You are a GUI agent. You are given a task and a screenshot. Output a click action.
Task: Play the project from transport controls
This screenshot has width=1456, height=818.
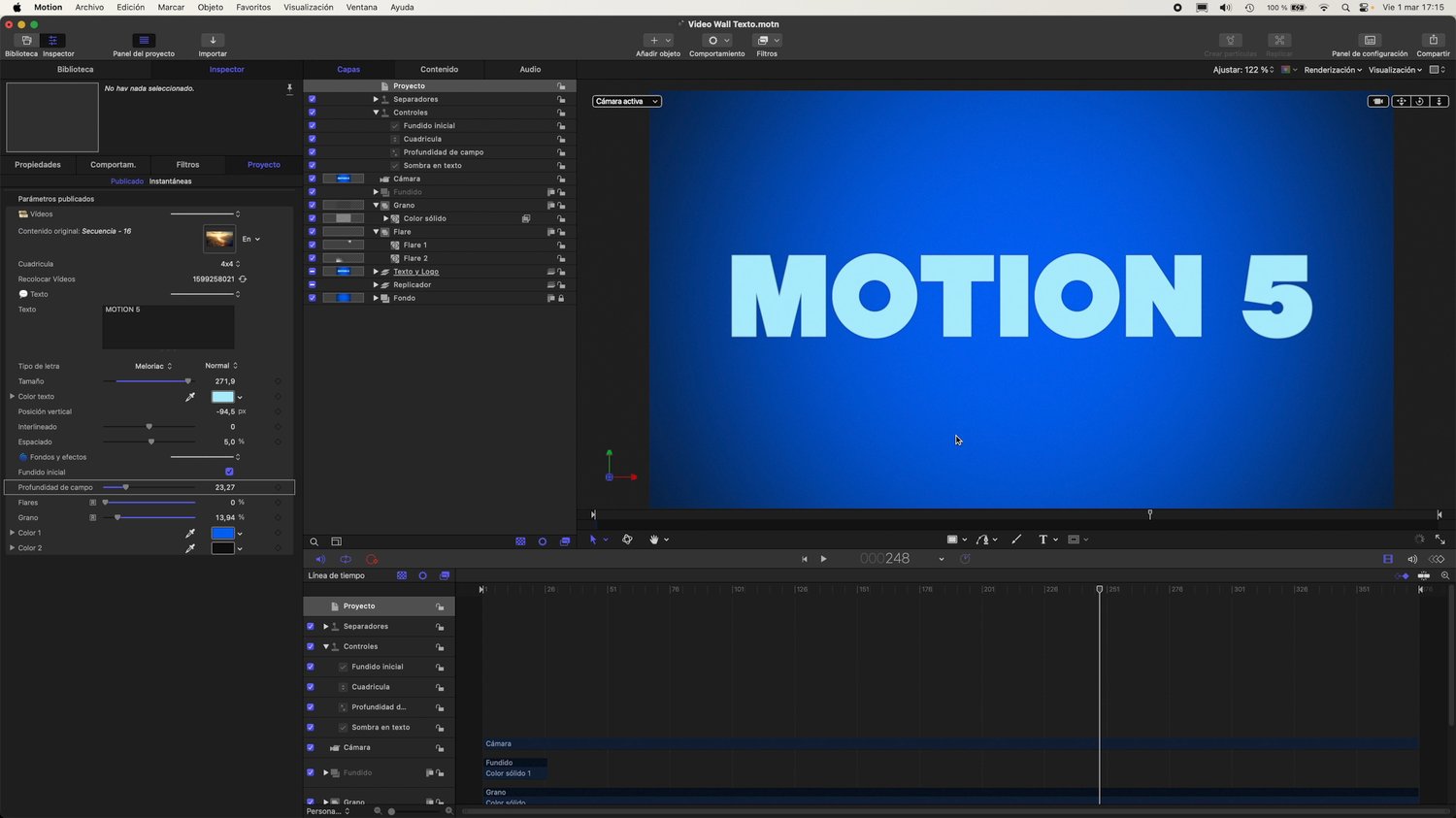point(824,559)
